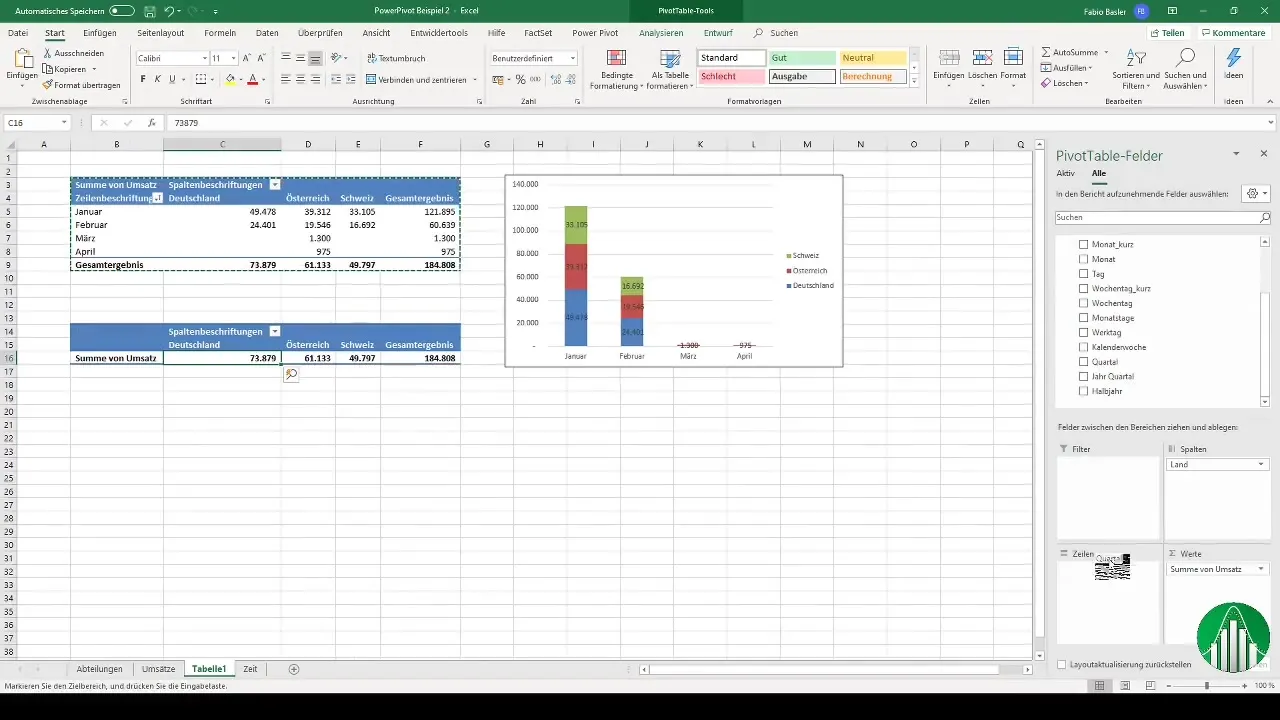Click the Textumbruch wrap text button
Image resolution: width=1280 pixels, height=720 pixels.
coord(395,58)
